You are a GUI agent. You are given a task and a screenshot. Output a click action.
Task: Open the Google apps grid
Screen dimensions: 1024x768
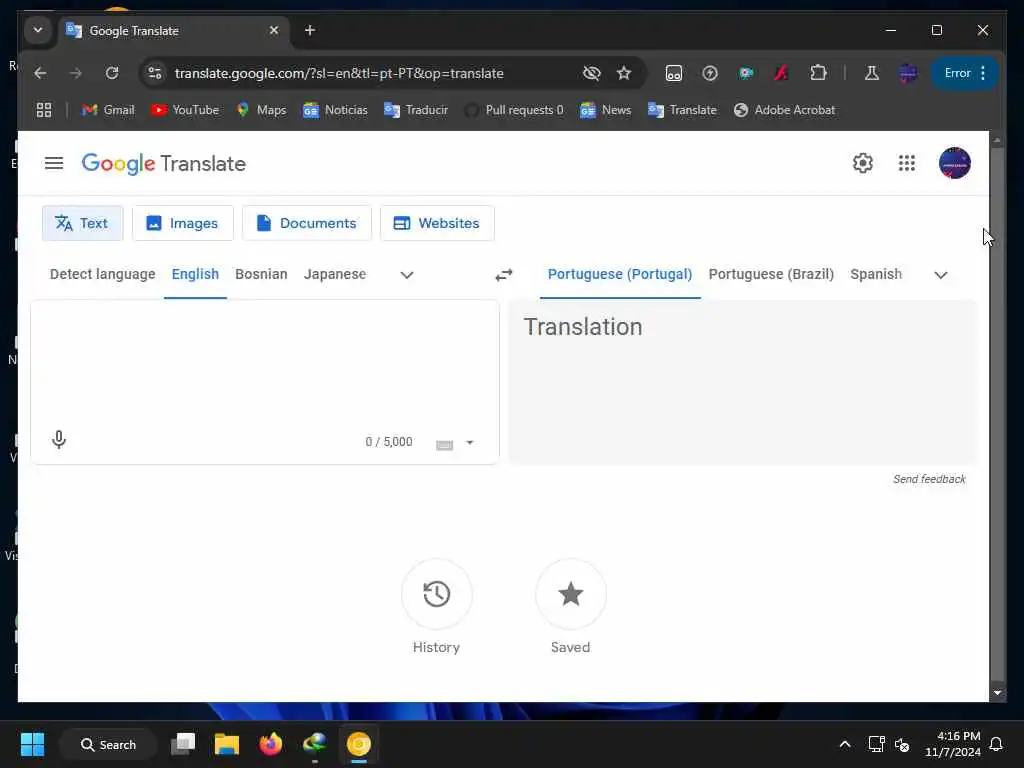point(906,163)
